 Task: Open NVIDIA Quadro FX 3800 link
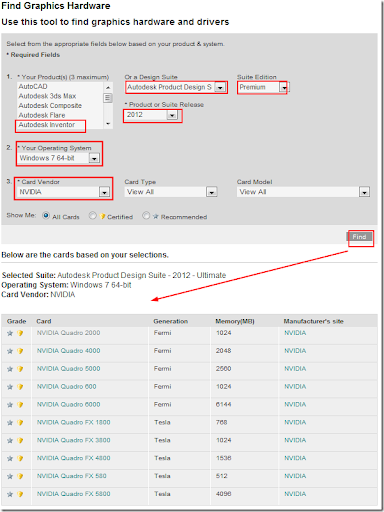[x=73, y=440]
